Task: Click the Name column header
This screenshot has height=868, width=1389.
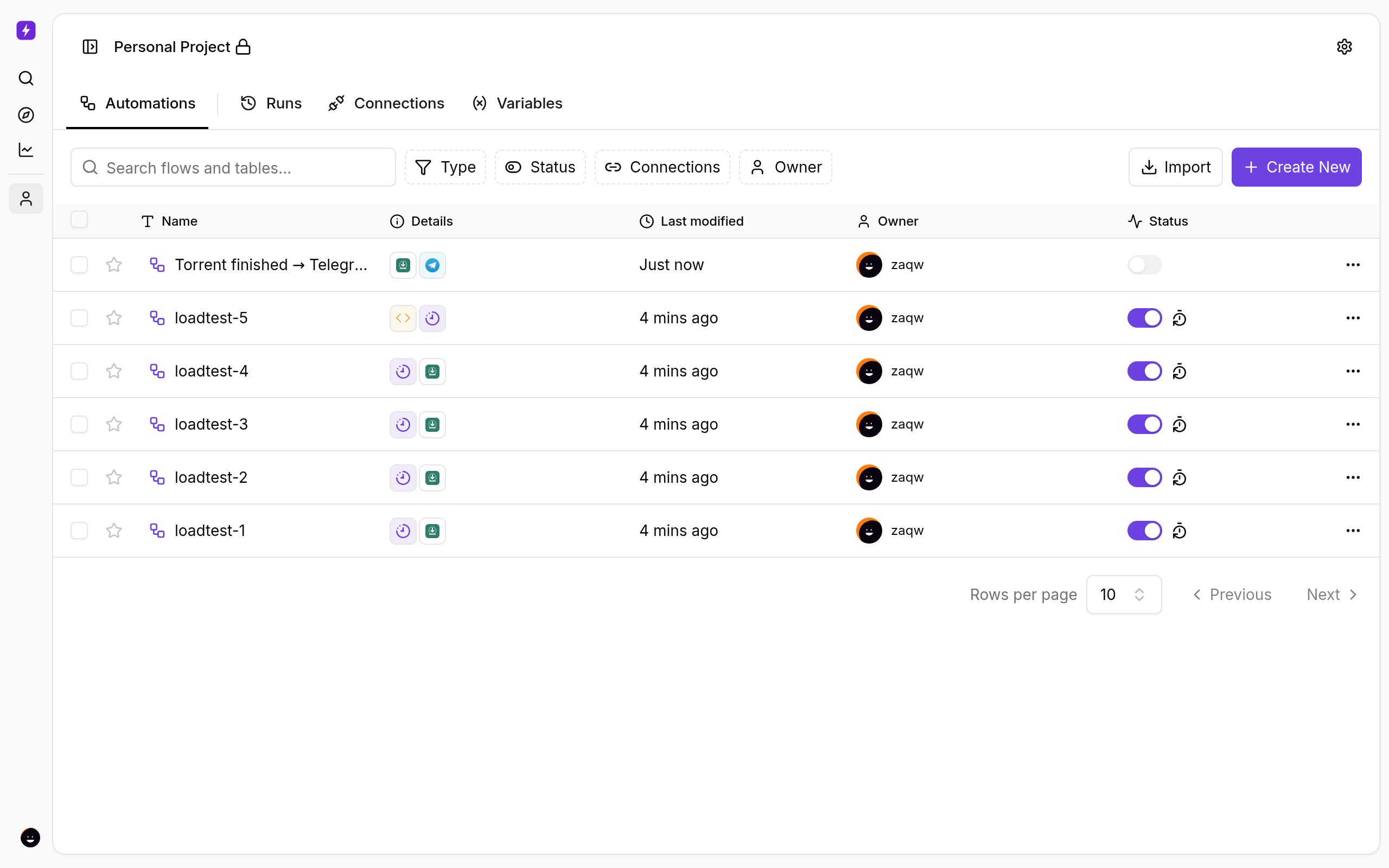Action: 169,221
